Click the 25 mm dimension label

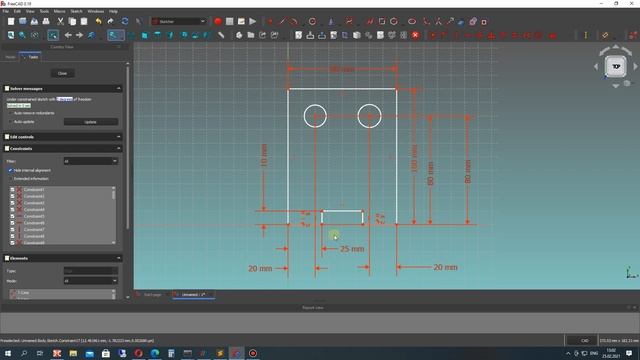(352, 249)
